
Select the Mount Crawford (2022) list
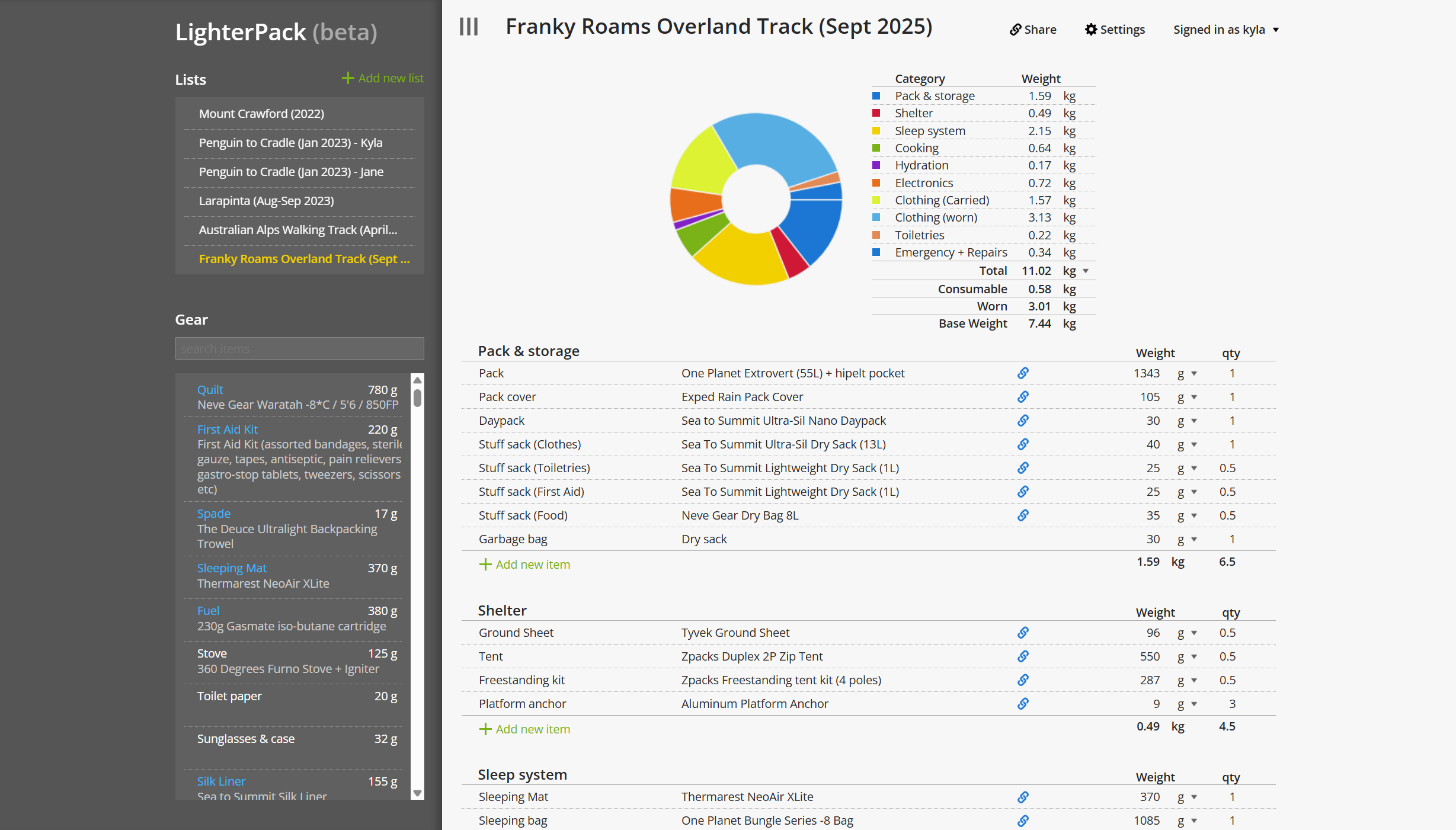pos(261,114)
